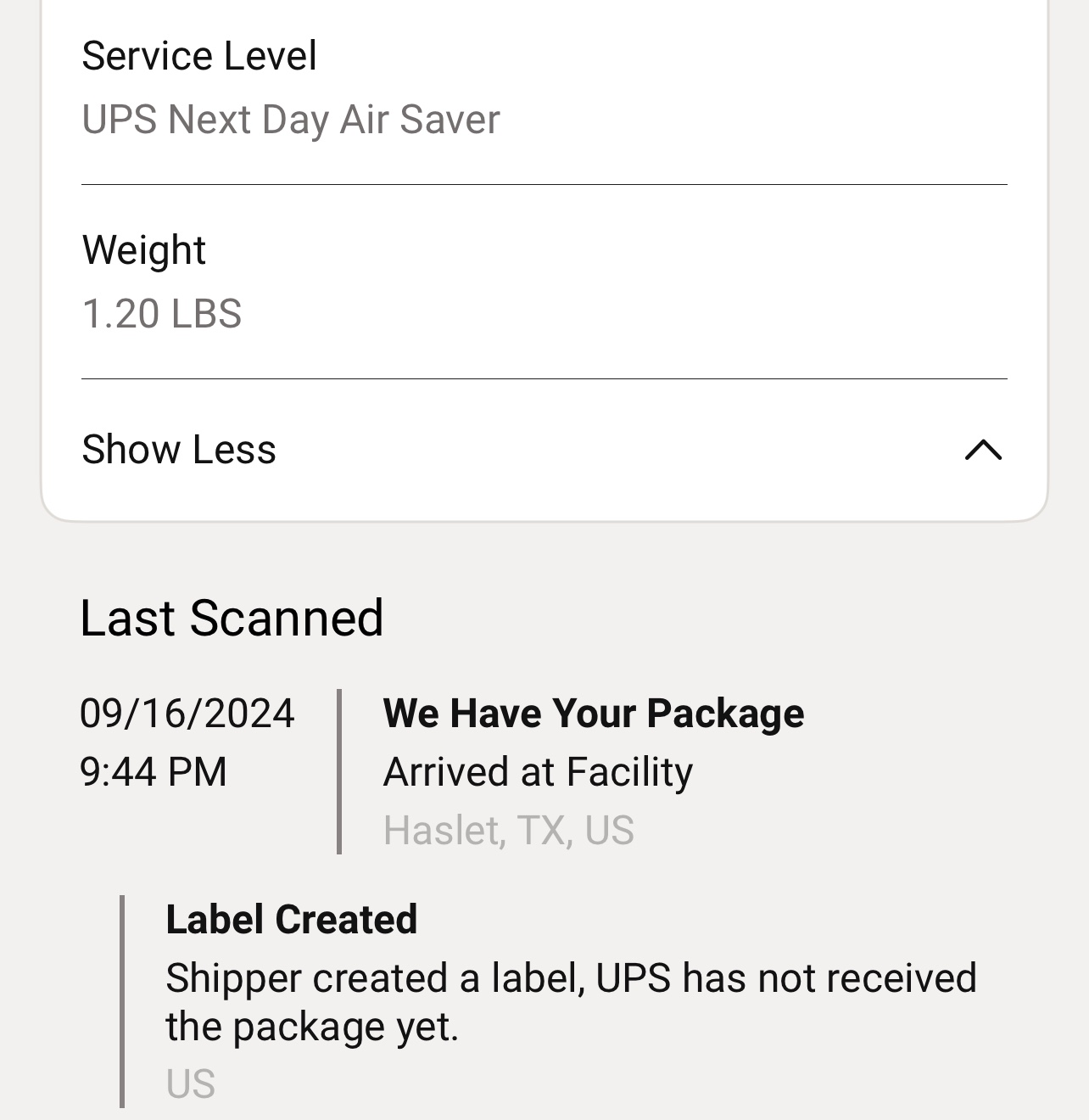Select the 09/16/2024 scan date
Screen dimensions: 1089x1120
187,713
